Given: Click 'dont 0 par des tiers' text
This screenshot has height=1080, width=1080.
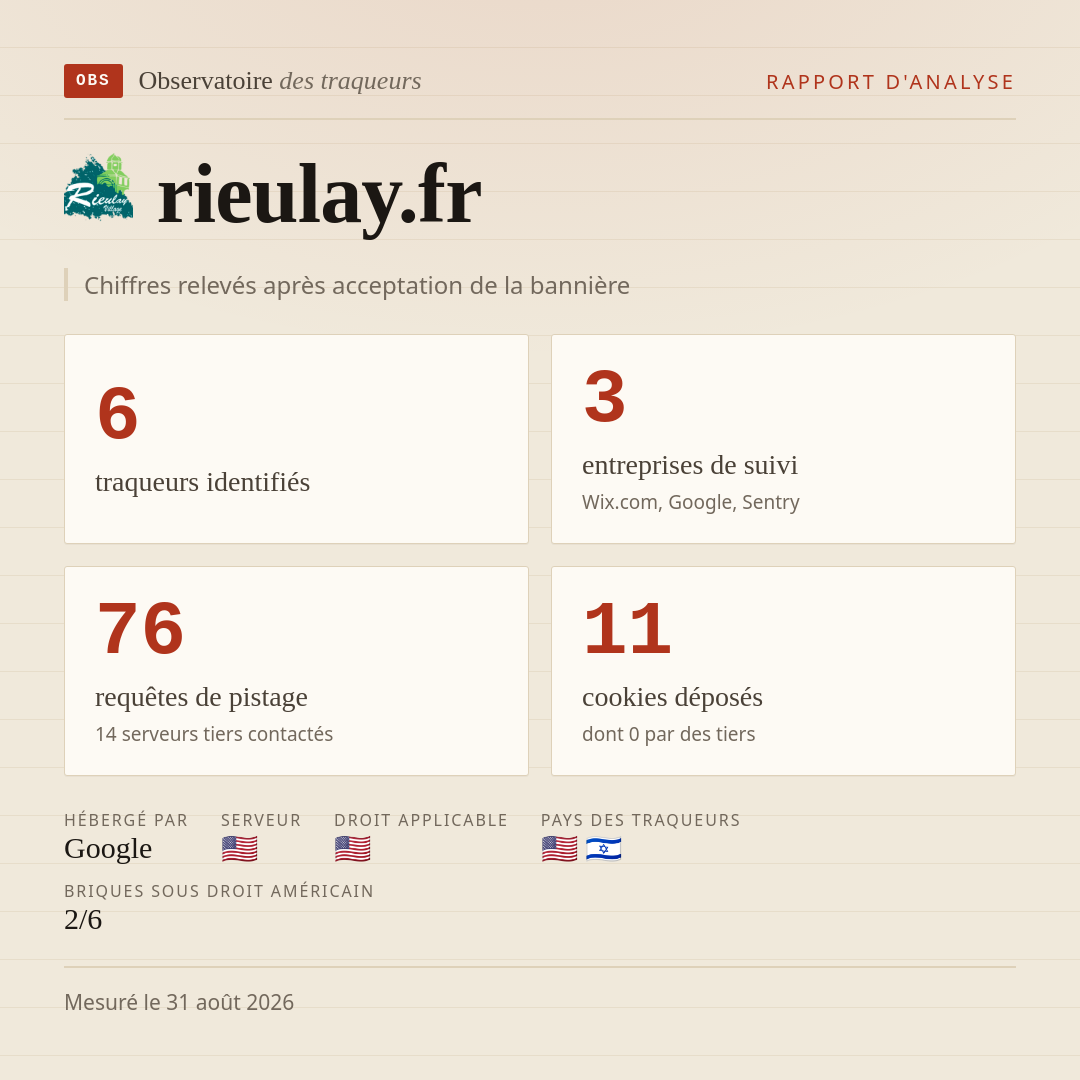Looking at the screenshot, I should point(669,734).
